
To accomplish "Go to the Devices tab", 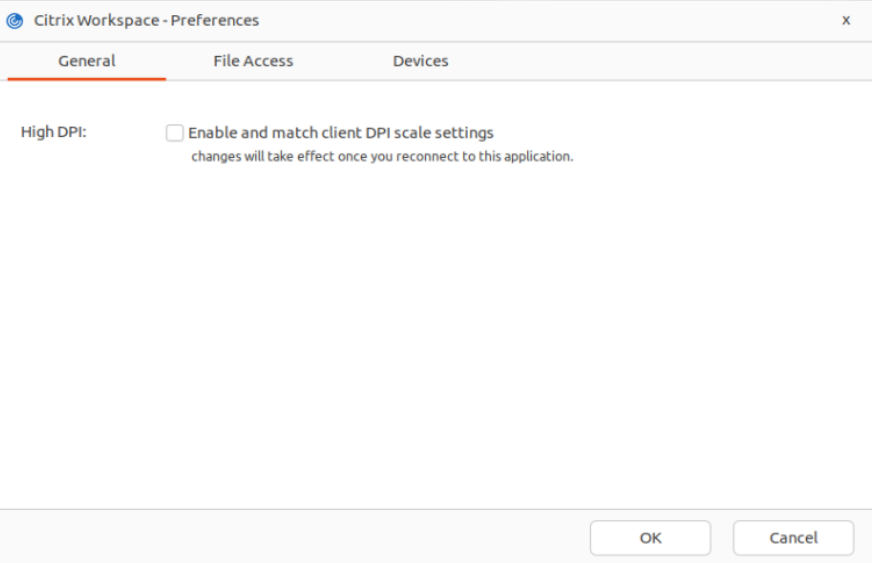I will coord(420,61).
